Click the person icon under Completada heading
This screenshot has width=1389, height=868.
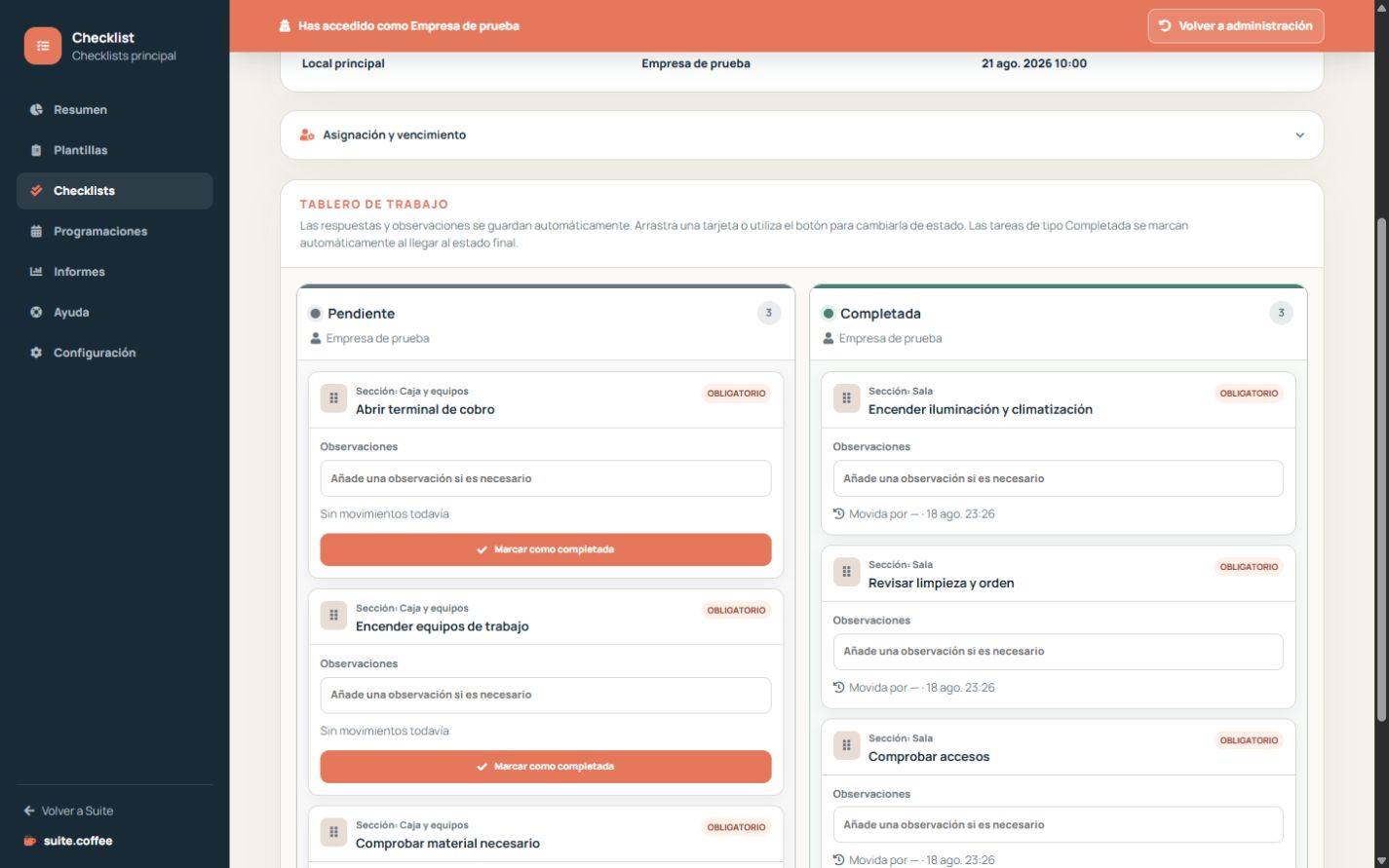tap(829, 338)
